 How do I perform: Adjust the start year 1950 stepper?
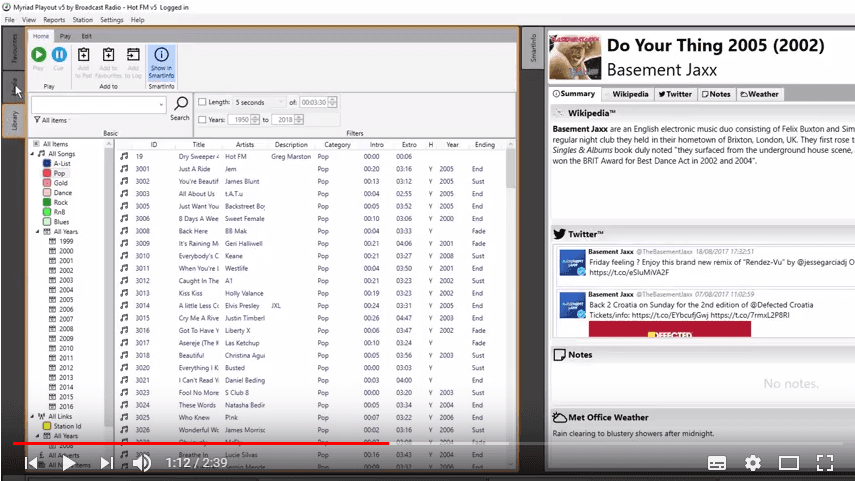255,119
